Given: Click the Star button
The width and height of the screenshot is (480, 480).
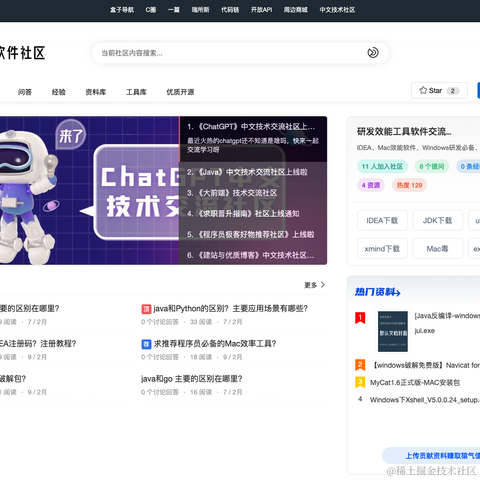Looking at the screenshot, I should tap(439, 90).
